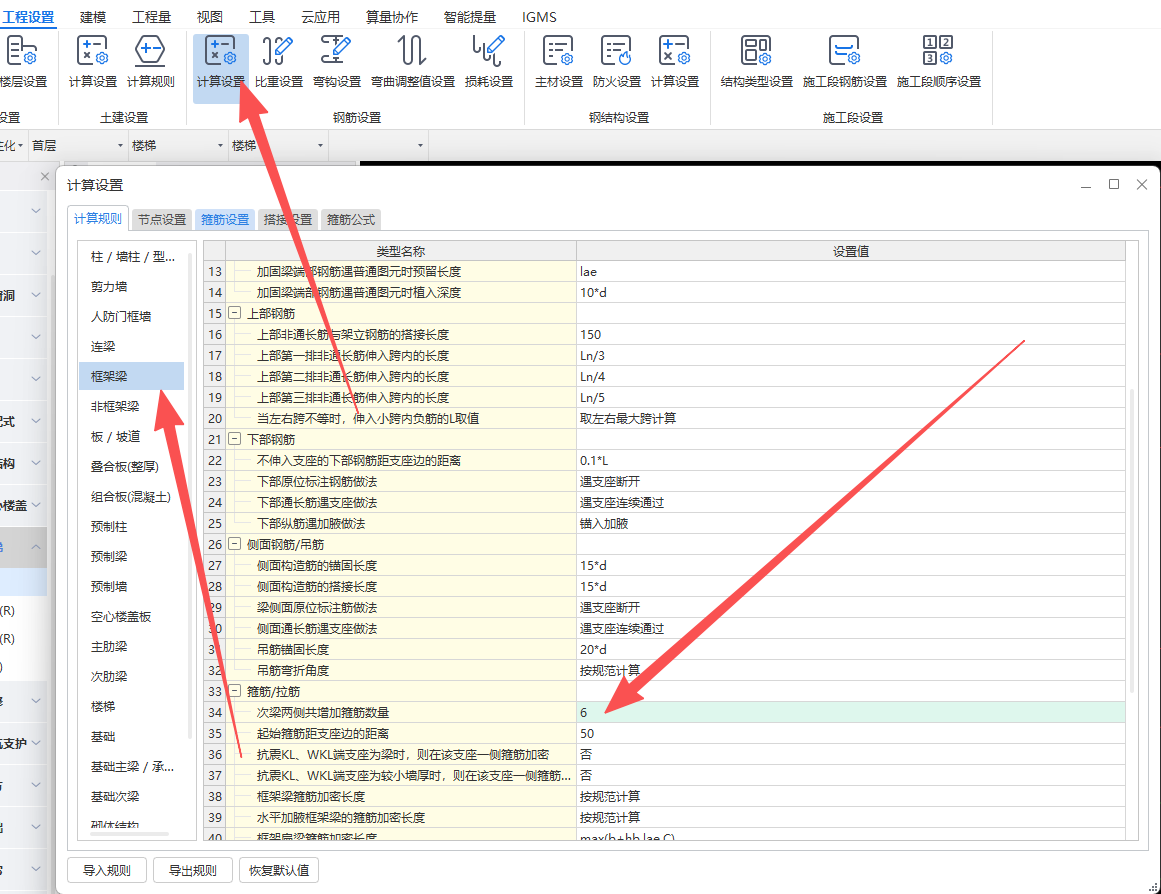
Task: Collapse the 上部钢筋 group row
Action: 234,313
